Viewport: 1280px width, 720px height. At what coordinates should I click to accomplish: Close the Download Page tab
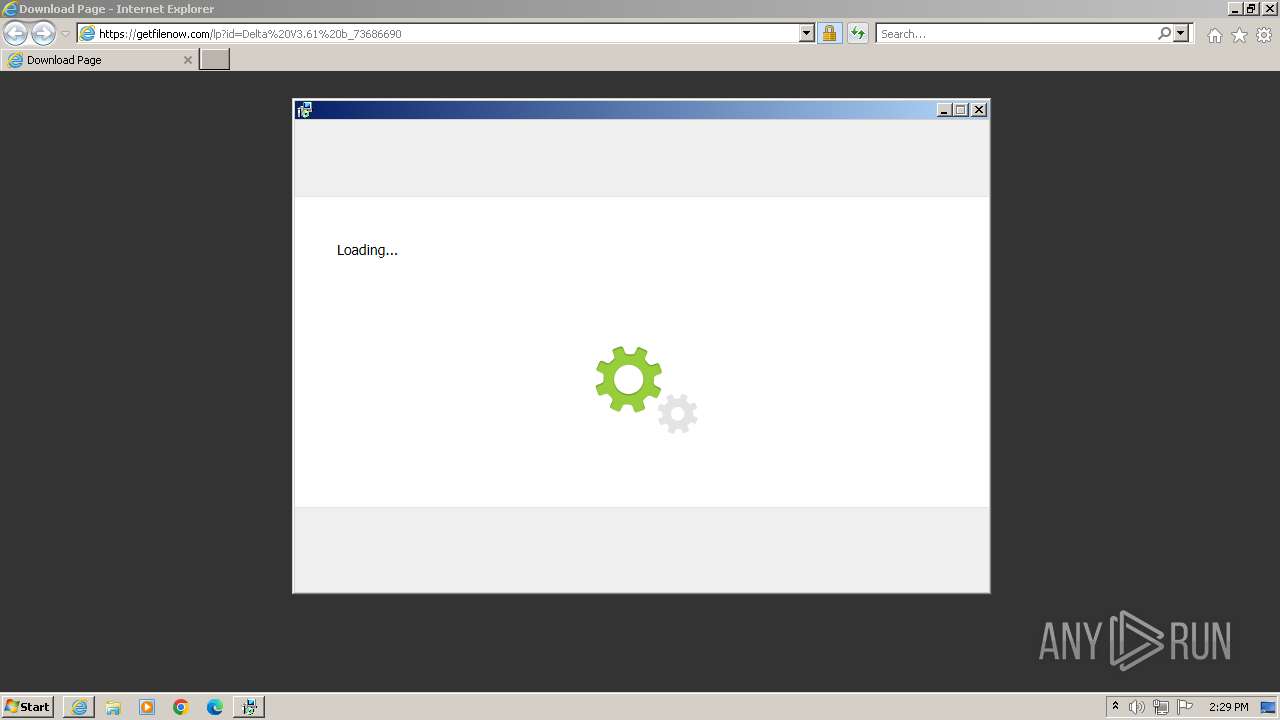tap(187, 60)
